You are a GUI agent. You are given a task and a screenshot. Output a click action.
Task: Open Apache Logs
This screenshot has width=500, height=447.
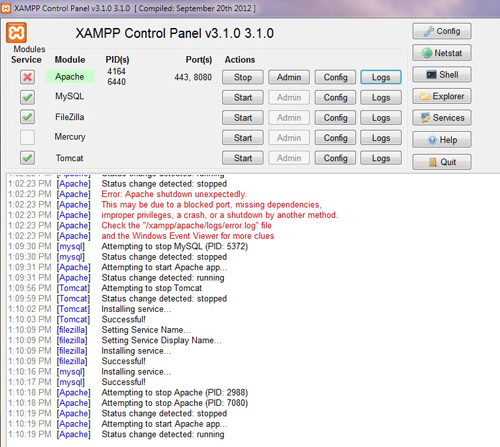(x=381, y=77)
